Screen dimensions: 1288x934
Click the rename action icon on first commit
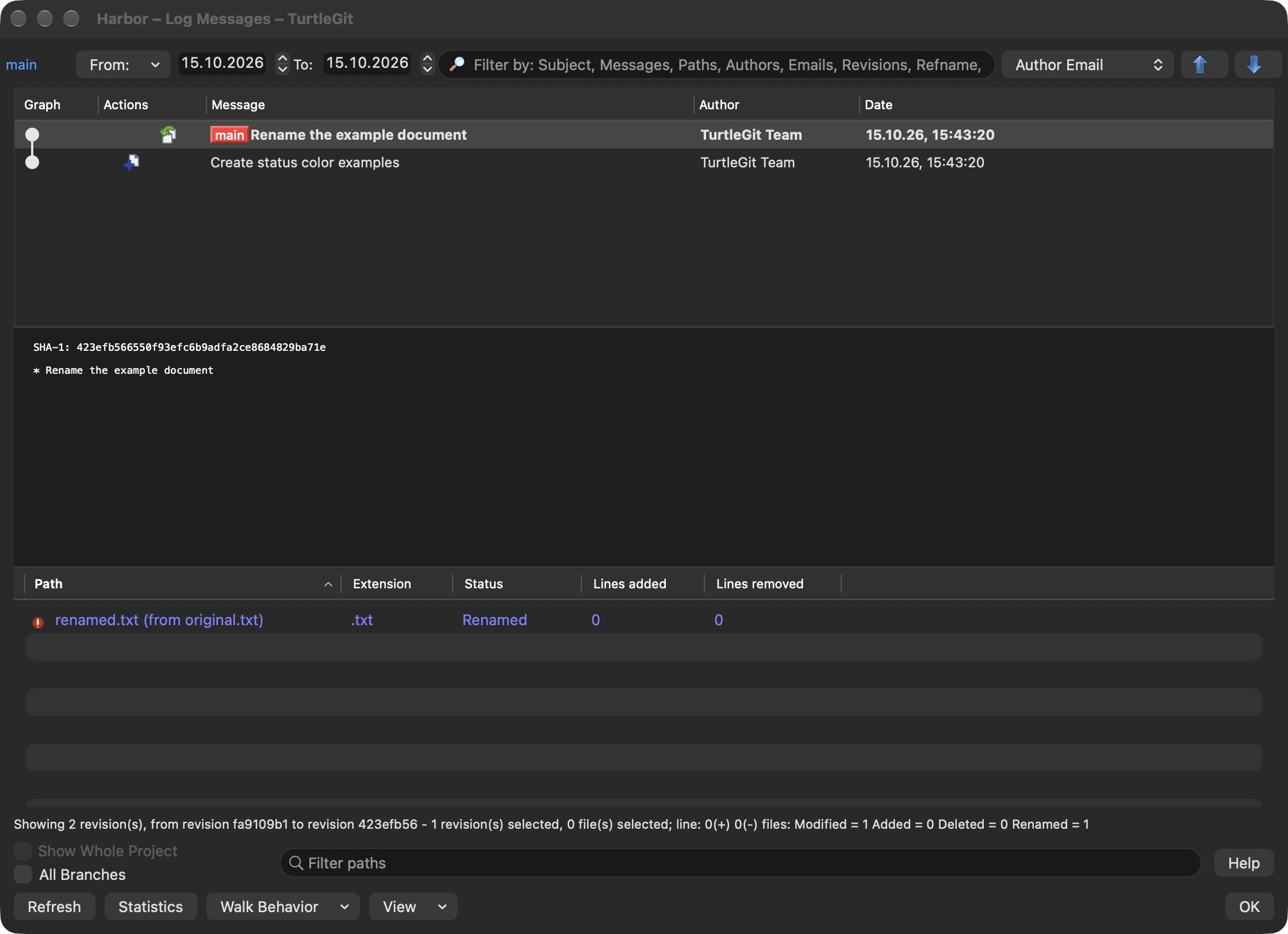(168, 135)
